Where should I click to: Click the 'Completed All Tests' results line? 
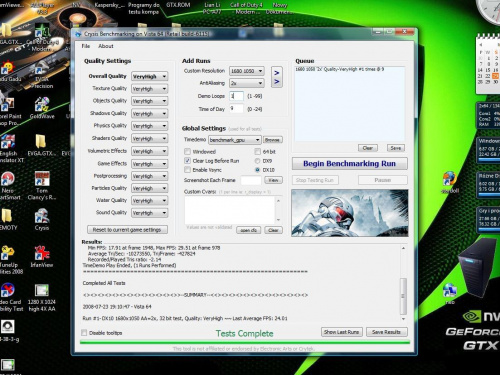click(104, 283)
